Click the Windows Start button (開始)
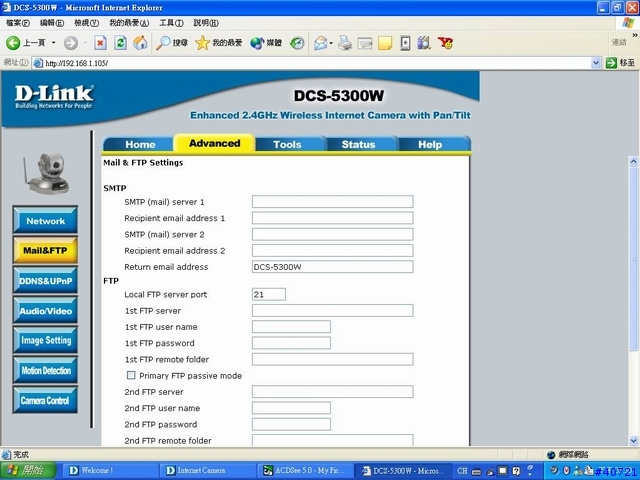The width and height of the screenshot is (640, 480). (x=28, y=471)
